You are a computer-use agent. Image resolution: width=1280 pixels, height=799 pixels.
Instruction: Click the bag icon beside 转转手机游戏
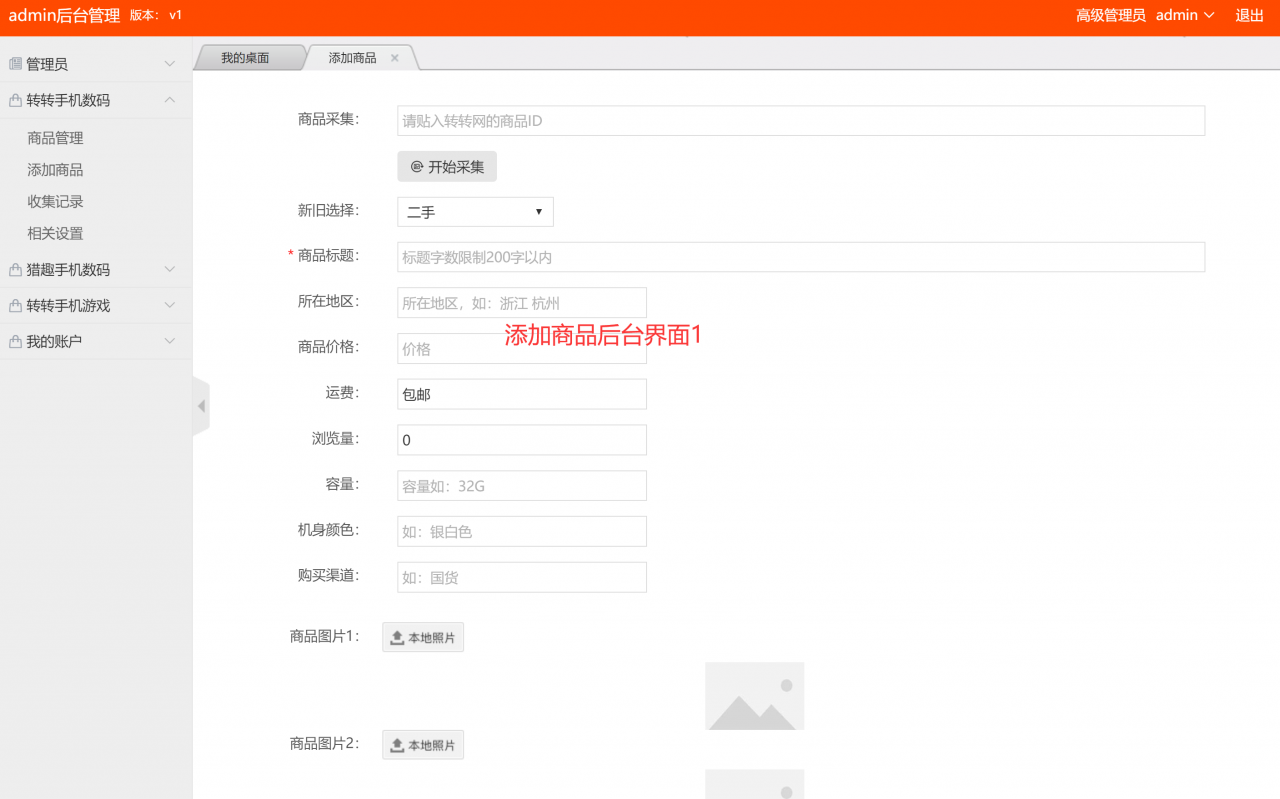pyautogui.click(x=15, y=306)
